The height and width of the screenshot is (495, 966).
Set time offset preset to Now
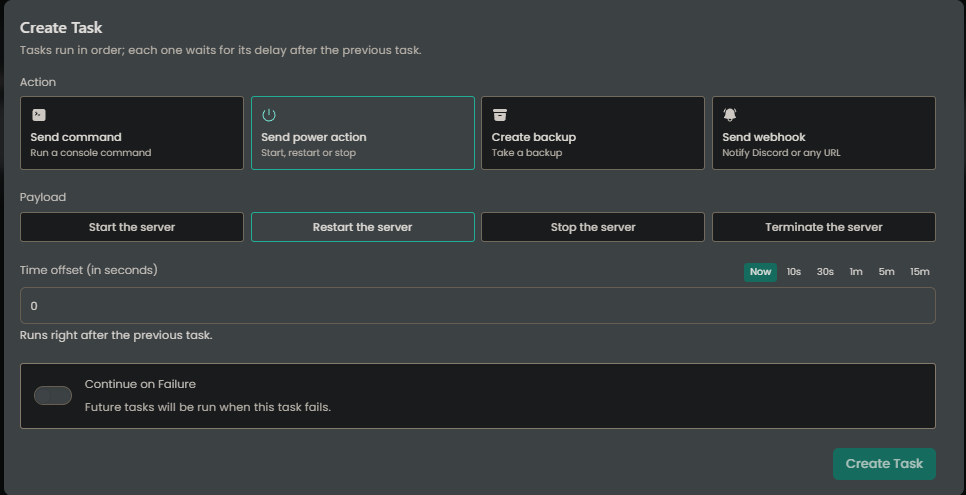[x=760, y=272]
